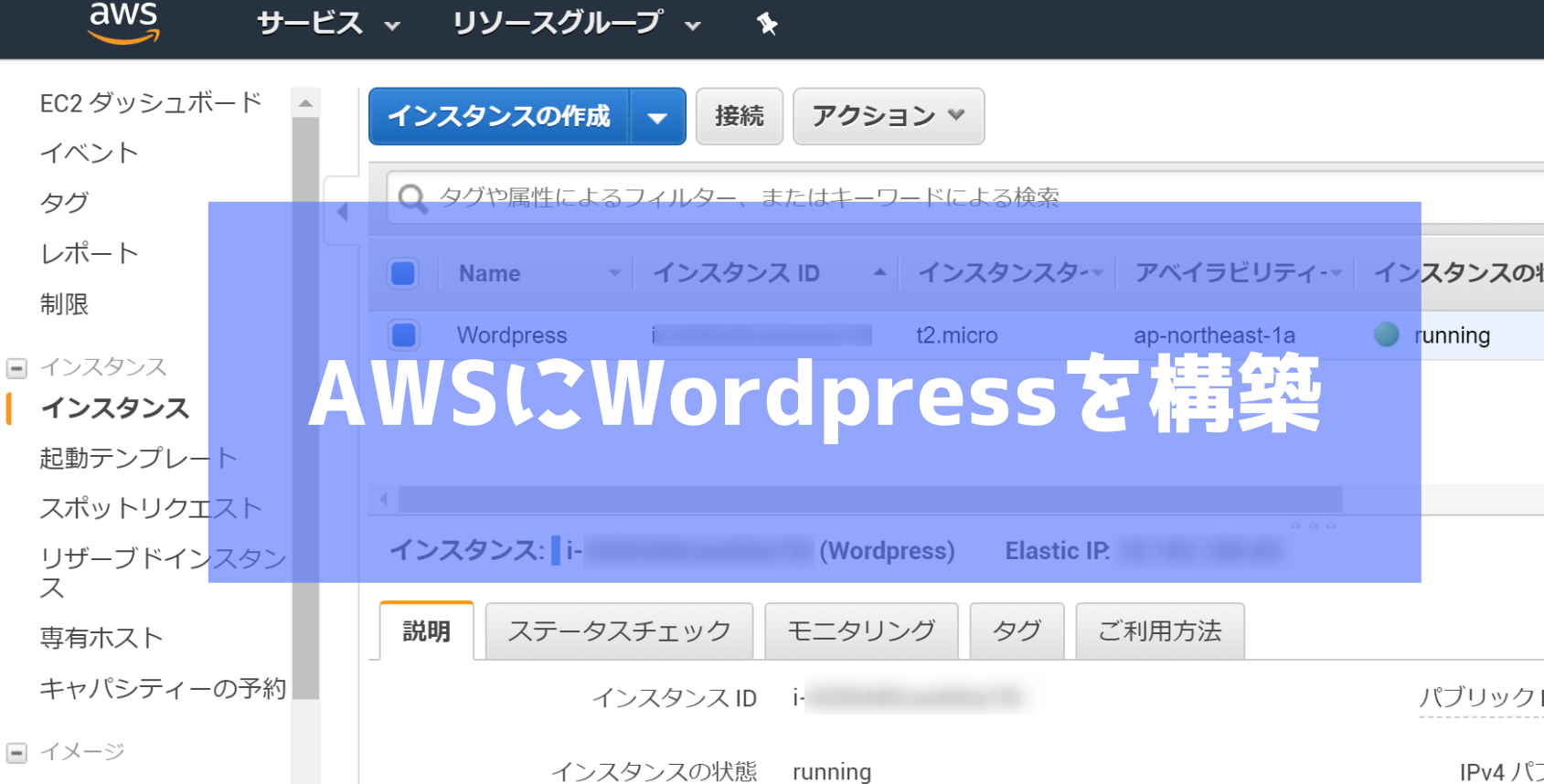1544x784 pixels.
Task: Click the running status indicator dot
Action: [x=1387, y=334]
